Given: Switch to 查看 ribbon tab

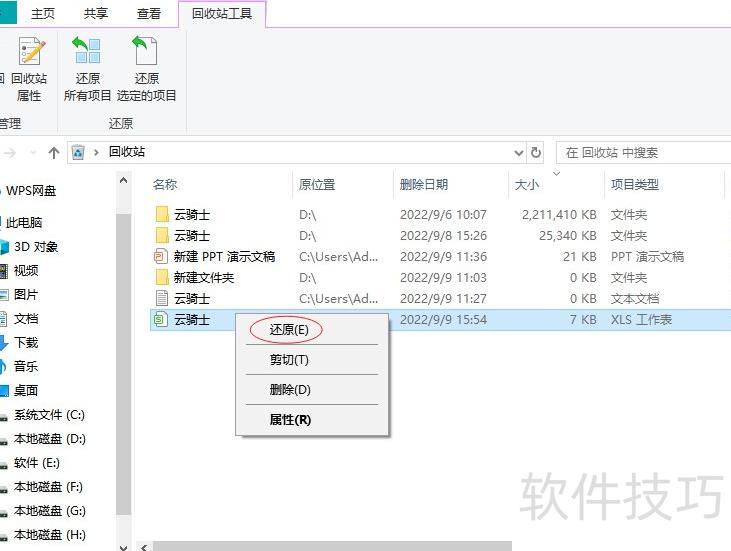Looking at the screenshot, I should point(149,14).
